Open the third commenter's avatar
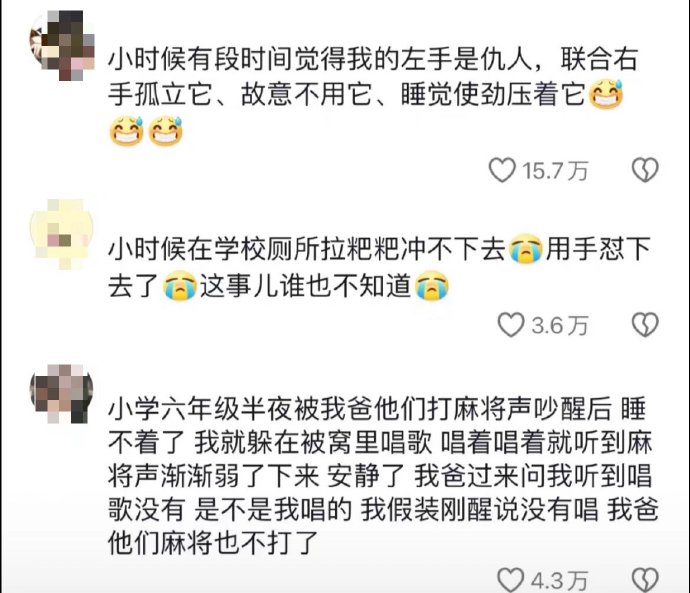This screenshot has height=593, width=690. (x=62, y=394)
